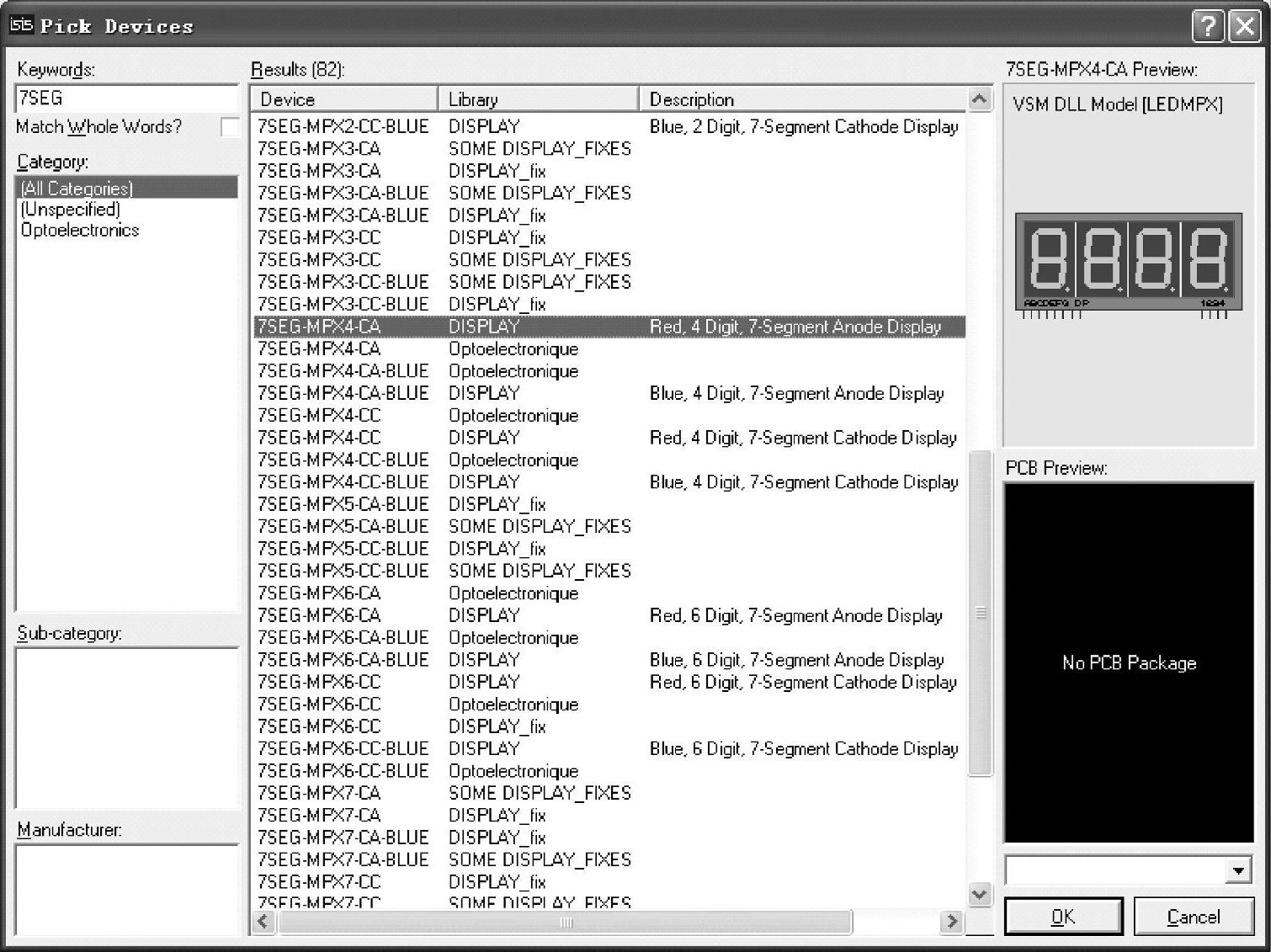Click the Cancel button
The width and height of the screenshot is (1271, 952).
pos(1194,917)
